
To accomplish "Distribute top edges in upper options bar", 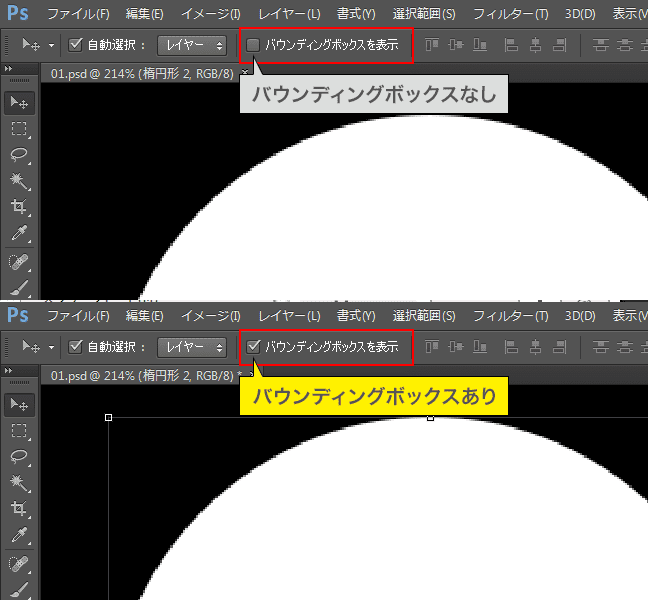I will (x=600, y=45).
